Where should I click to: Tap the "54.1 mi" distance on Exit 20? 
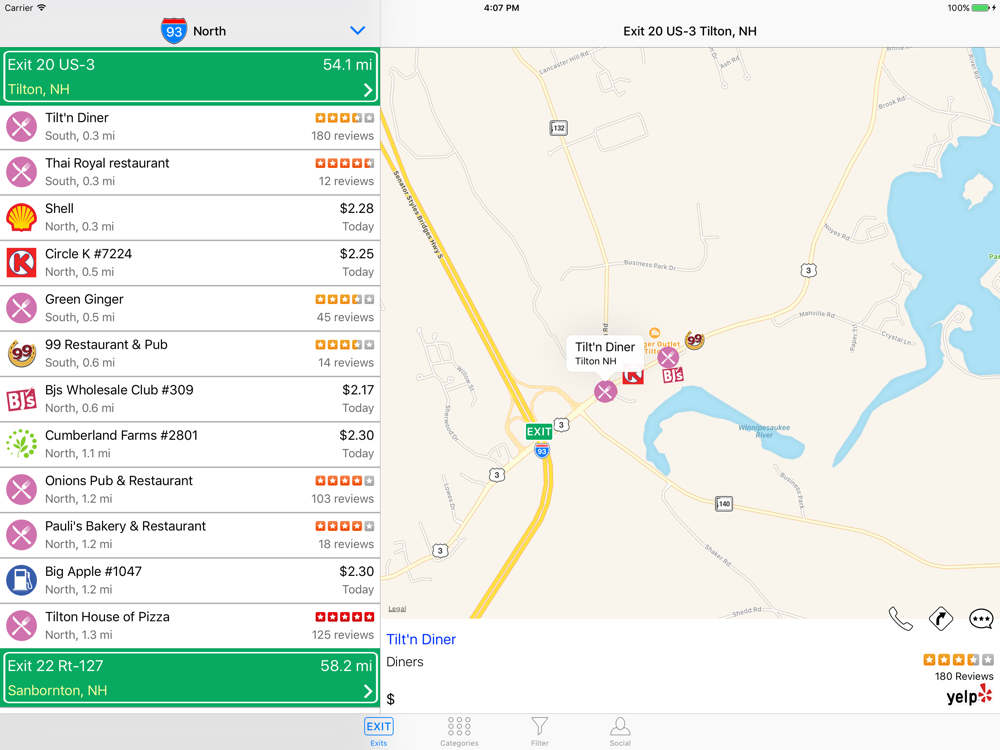tap(348, 64)
